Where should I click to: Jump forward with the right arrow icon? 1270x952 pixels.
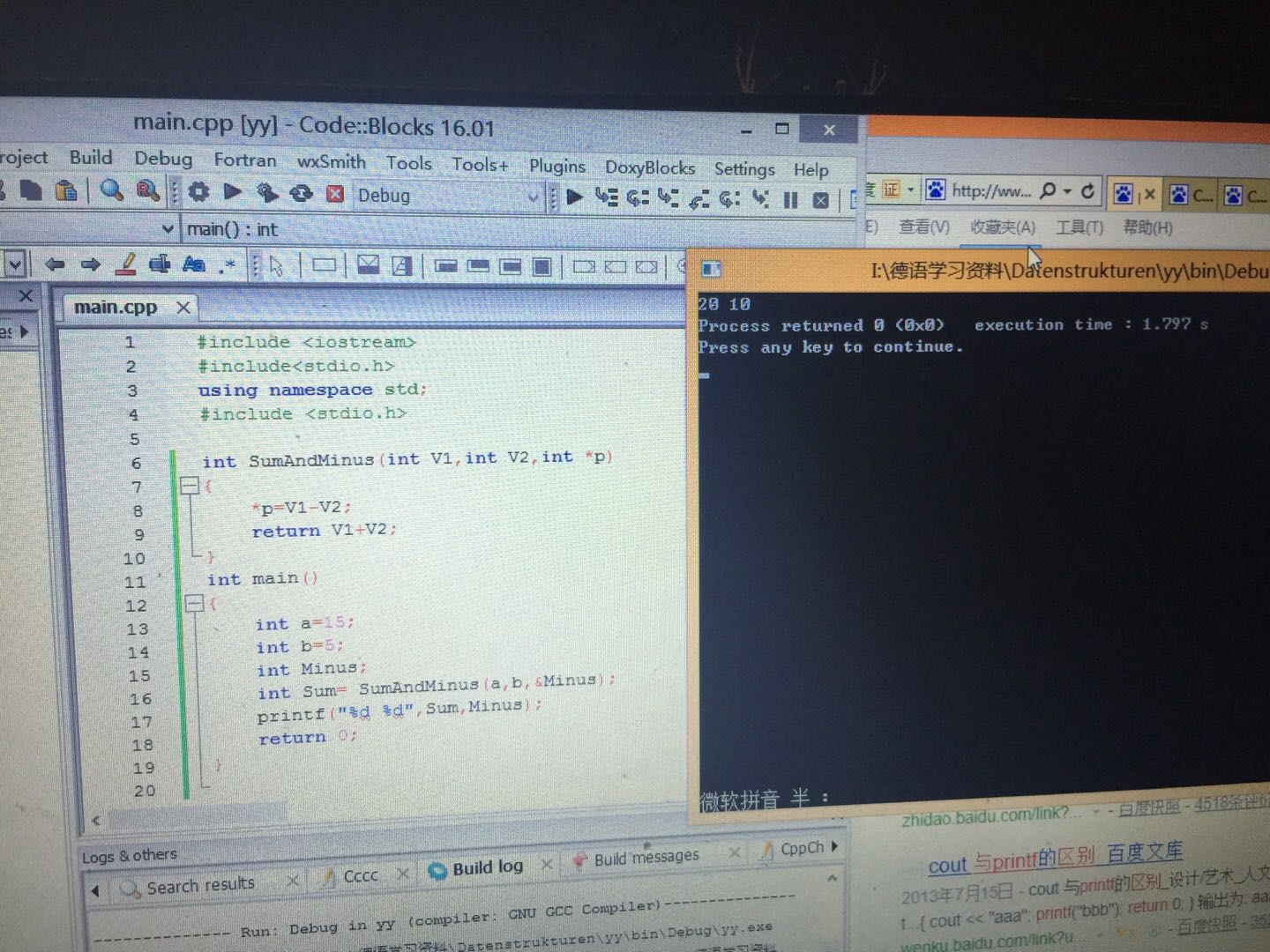90,264
